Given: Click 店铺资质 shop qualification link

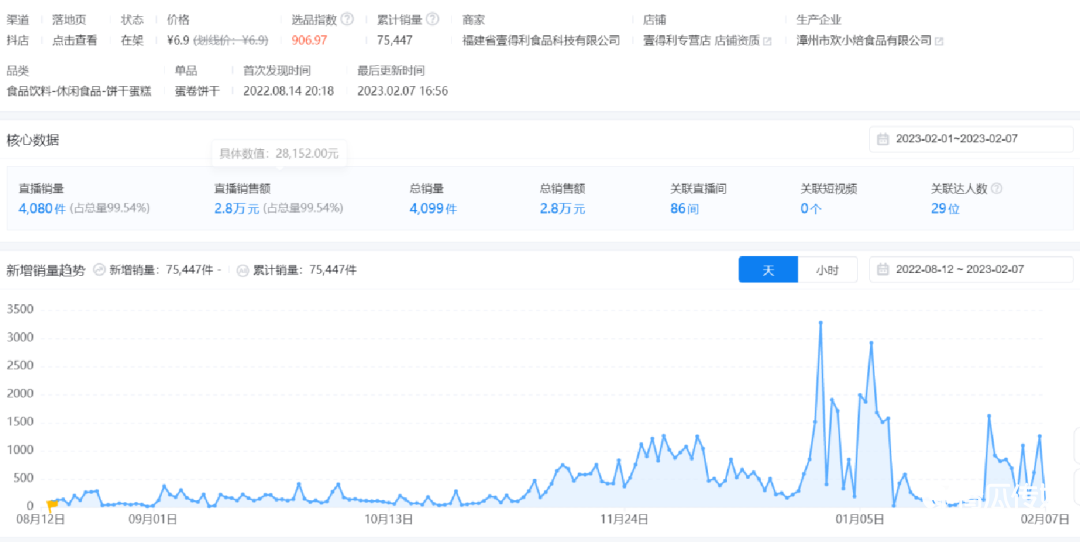Looking at the screenshot, I should [x=737, y=40].
